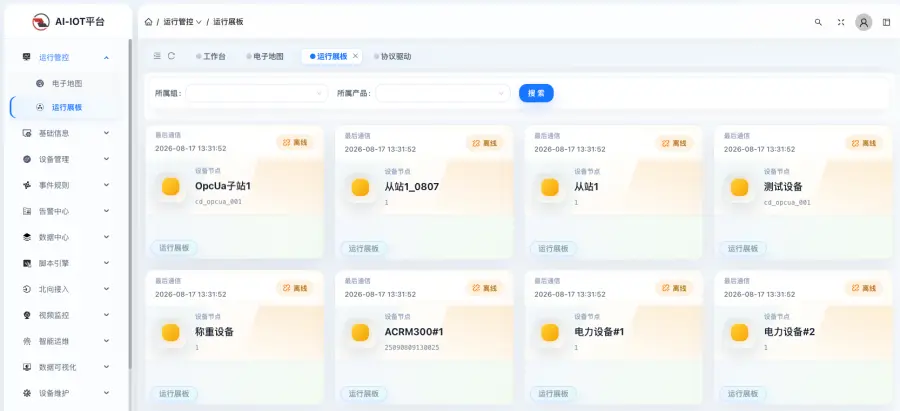Expand the 基础信息 menu chevron
Image resolution: width=900 pixels, height=411 pixels.
tap(106, 133)
